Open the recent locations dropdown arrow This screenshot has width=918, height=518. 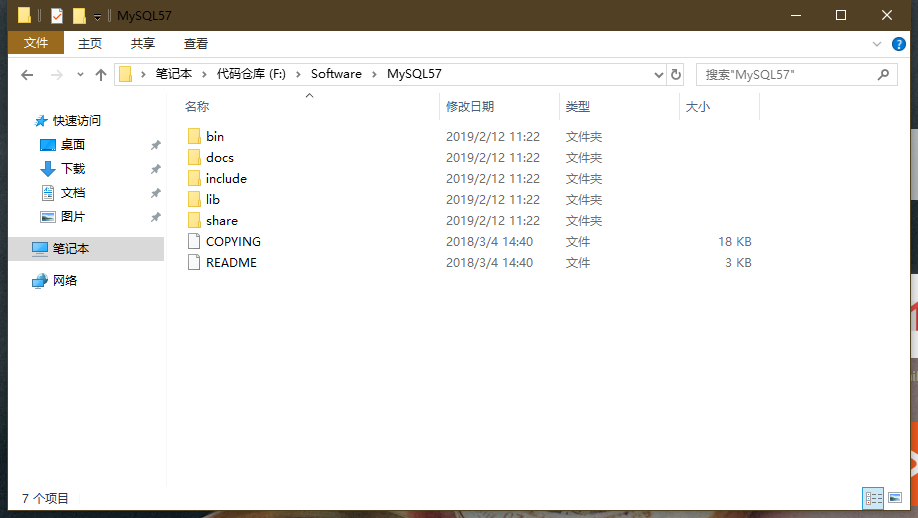tap(80, 75)
